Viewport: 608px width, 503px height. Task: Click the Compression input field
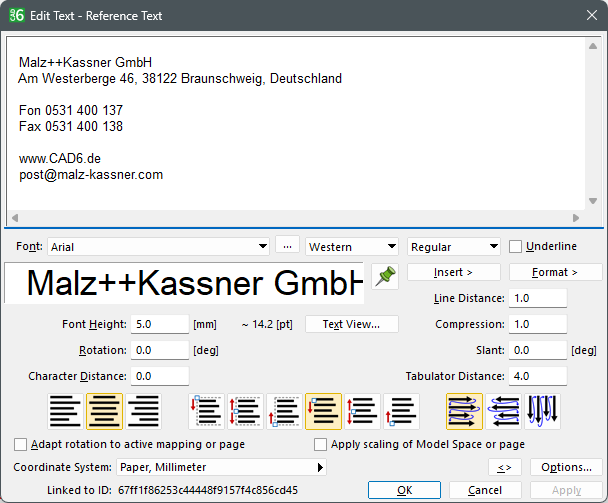coord(538,324)
